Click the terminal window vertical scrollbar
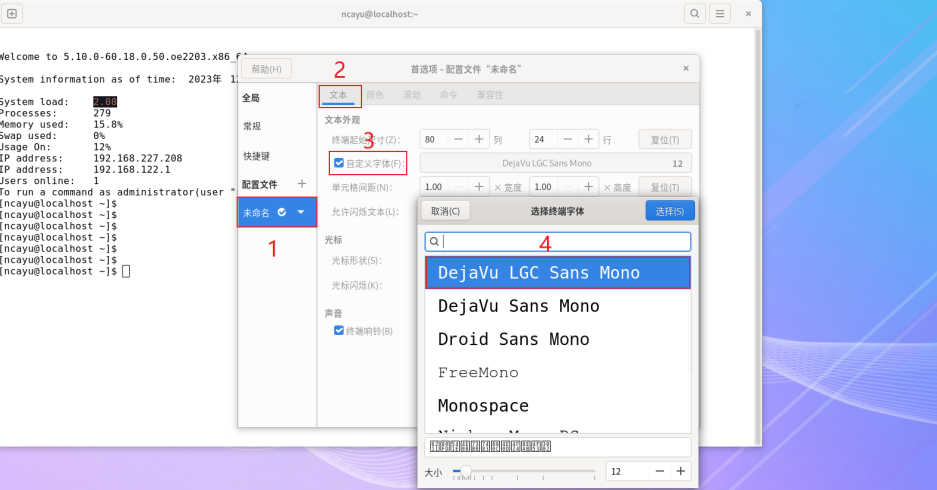937x490 pixels. coord(758,236)
